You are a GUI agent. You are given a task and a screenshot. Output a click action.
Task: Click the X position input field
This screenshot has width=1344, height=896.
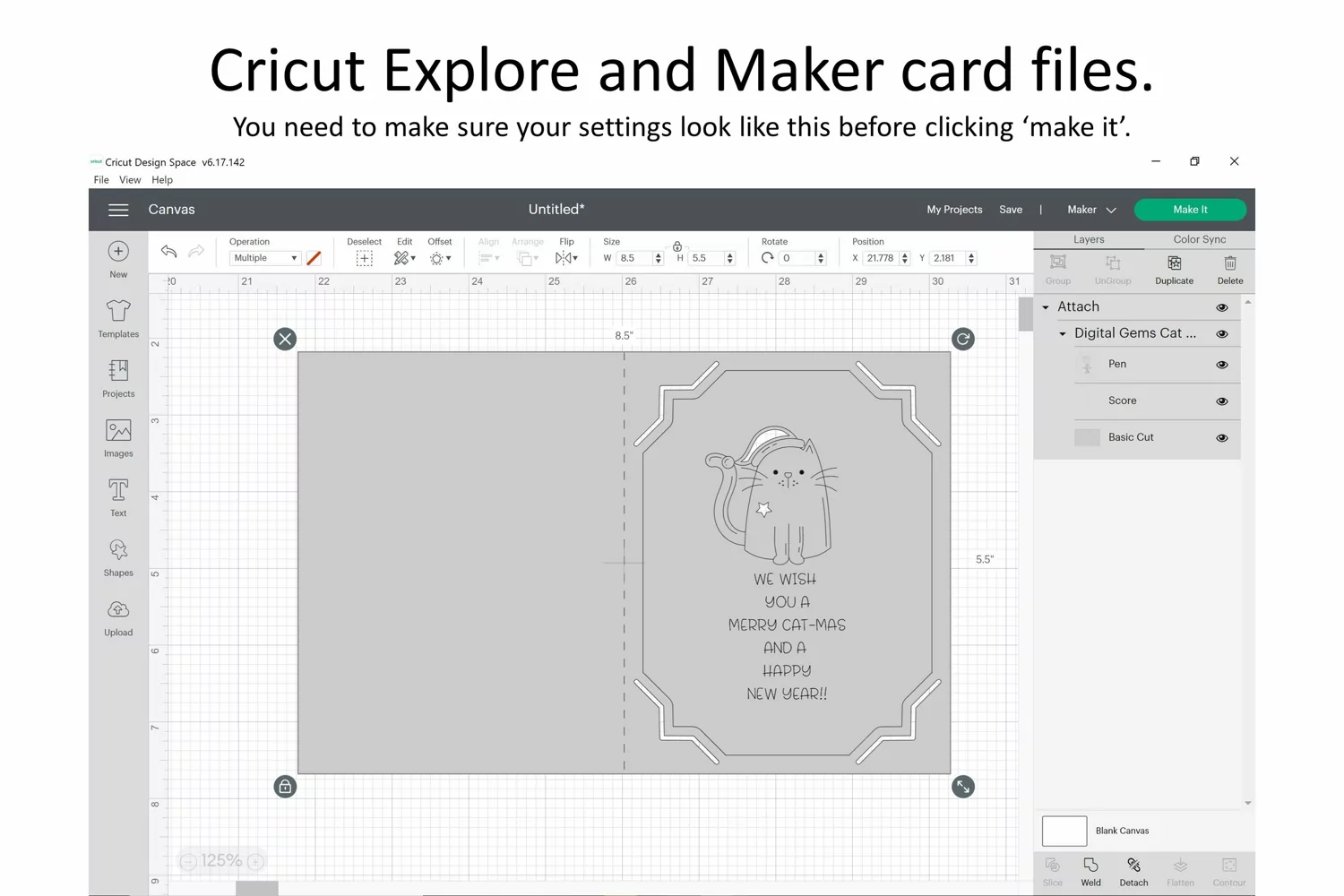pyautogui.click(x=881, y=258)
